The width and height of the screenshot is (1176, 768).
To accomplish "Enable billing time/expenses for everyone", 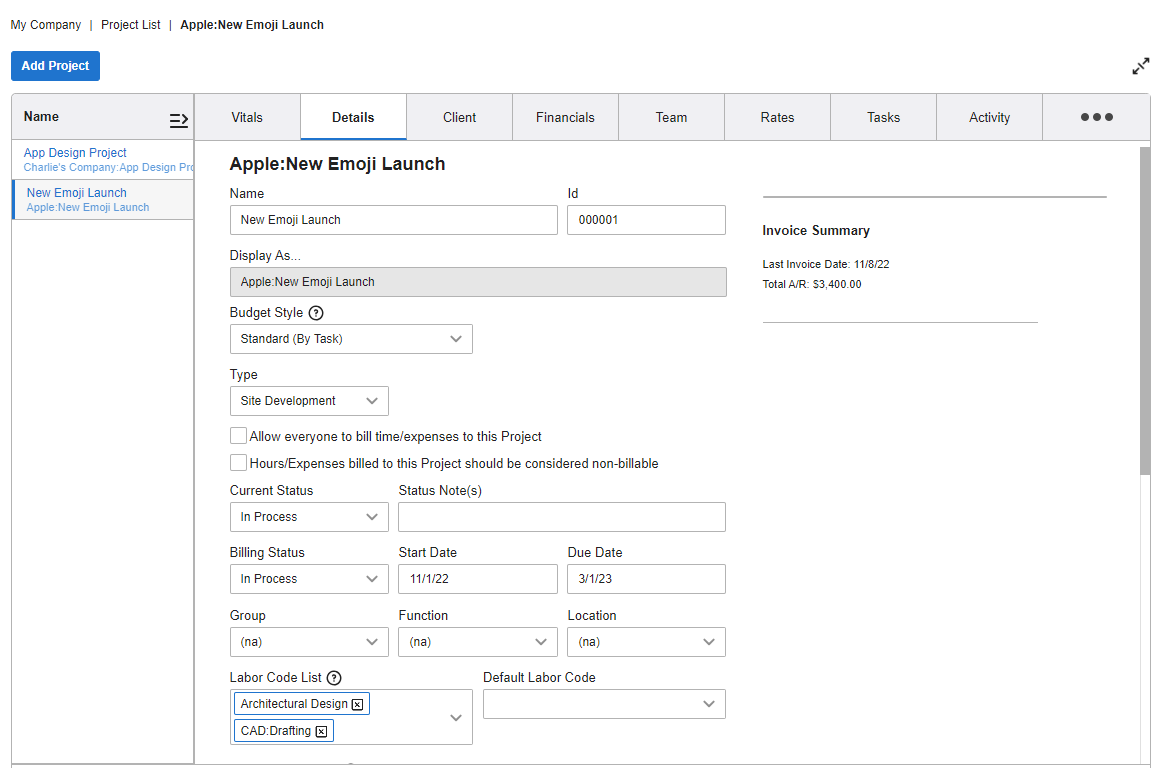I will click(237, 435).
